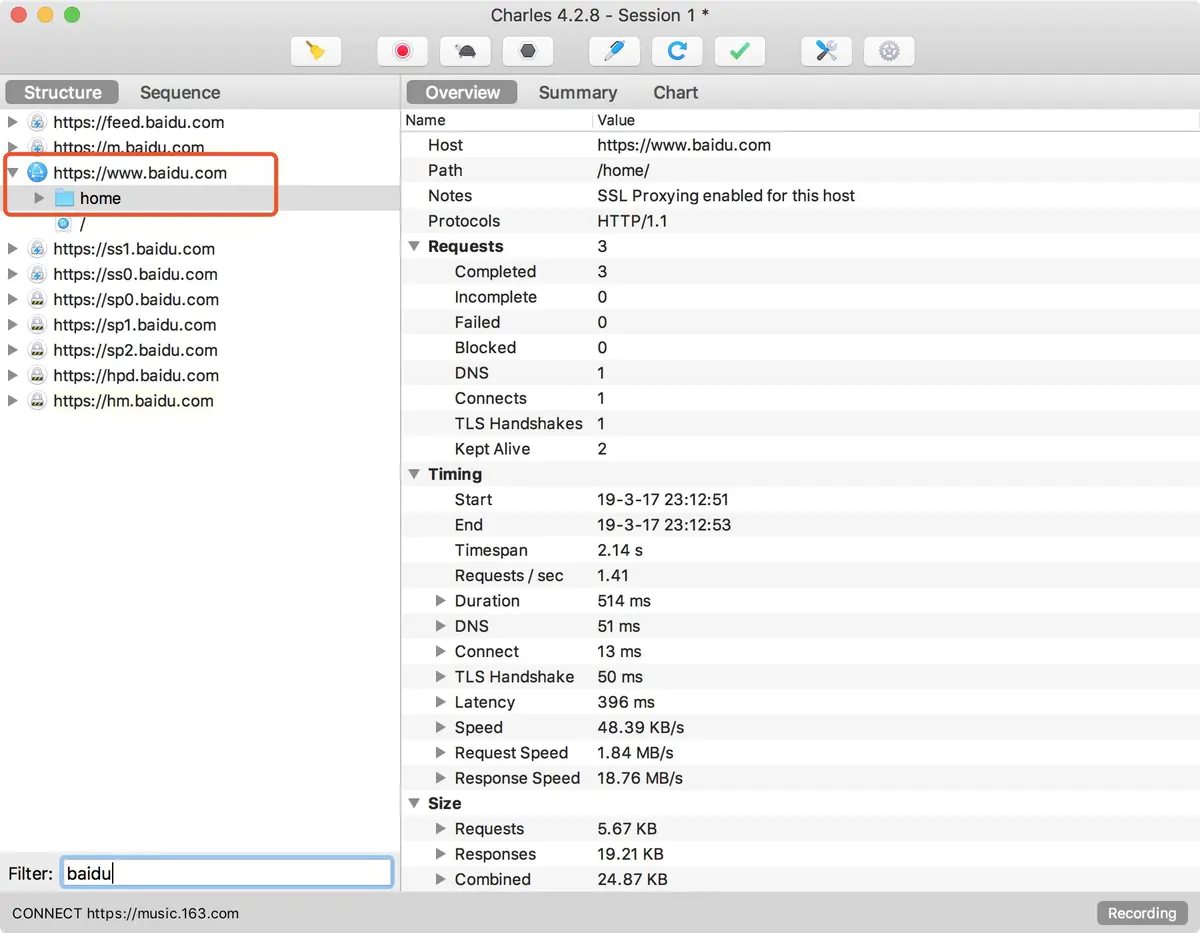Image resolution: width=1200 pixels, height=933 pixels.
Task: Switch to the Sequence view
Action: point(180,92)
